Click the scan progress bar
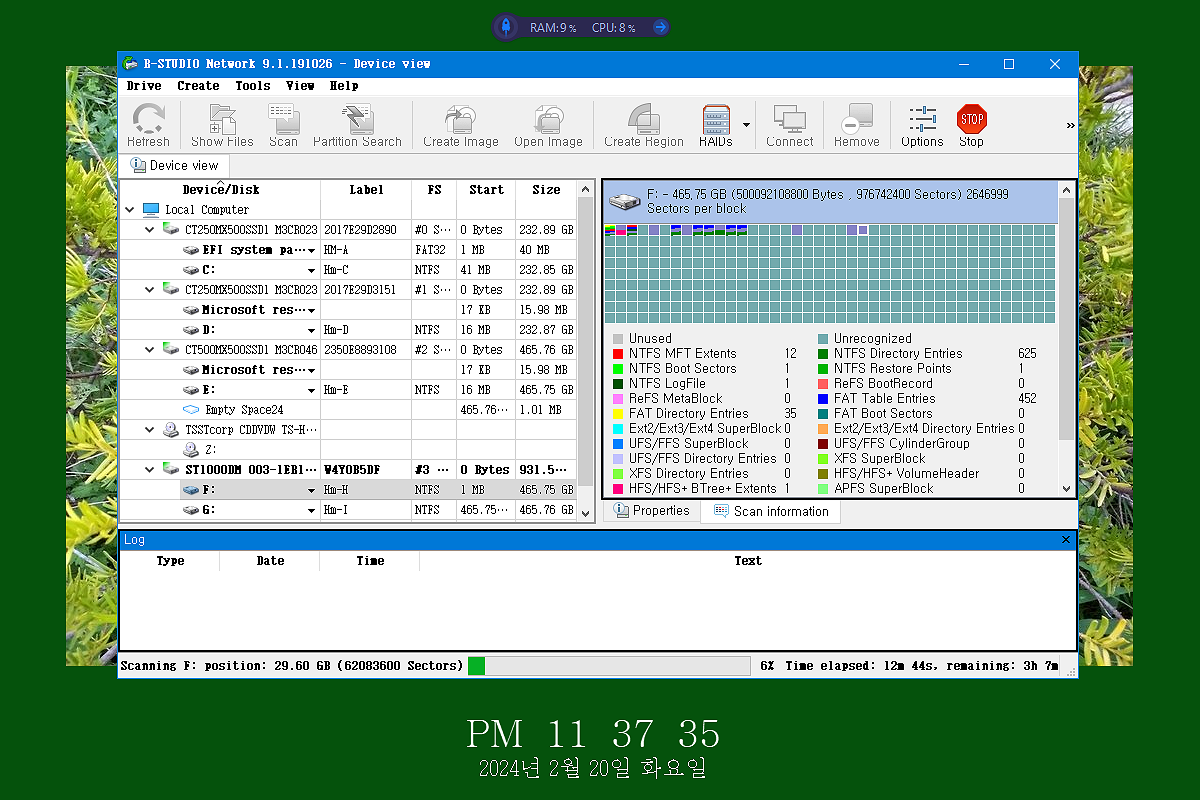The image size is (1200, 800). pyautogui.click(x=608, y=666)
